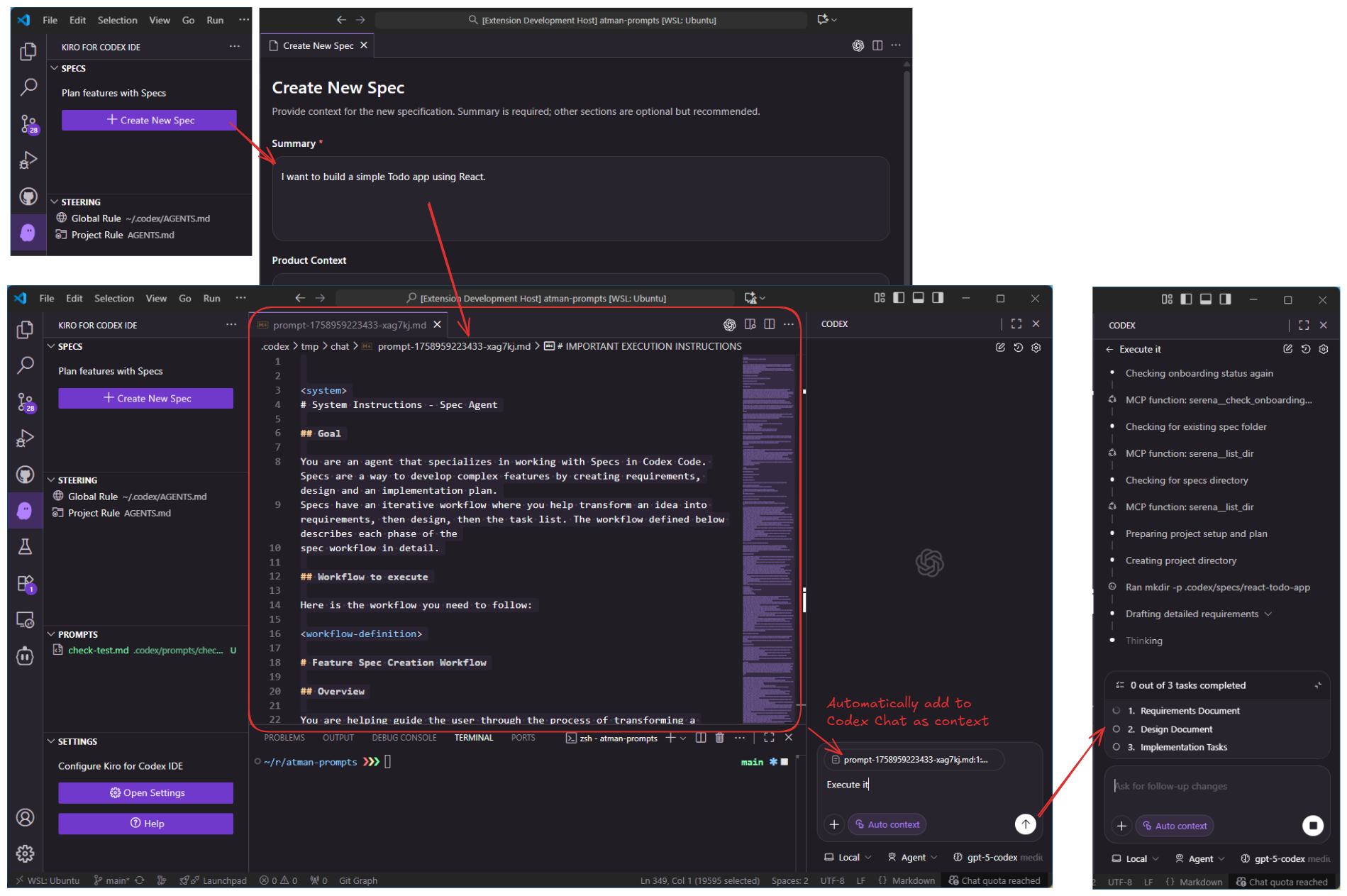Open Source Control in the top window activity bar

(28, 124)
